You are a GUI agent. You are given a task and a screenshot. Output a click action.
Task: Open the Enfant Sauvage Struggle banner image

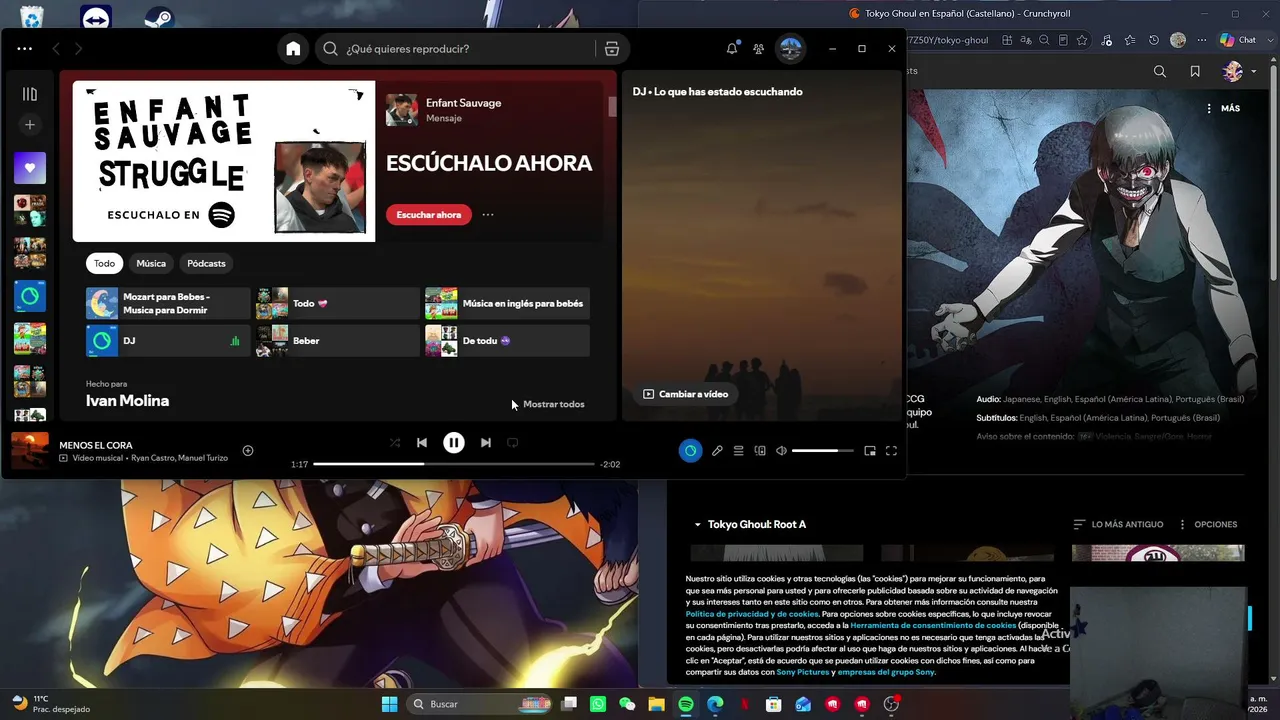[x=224, y=161]
